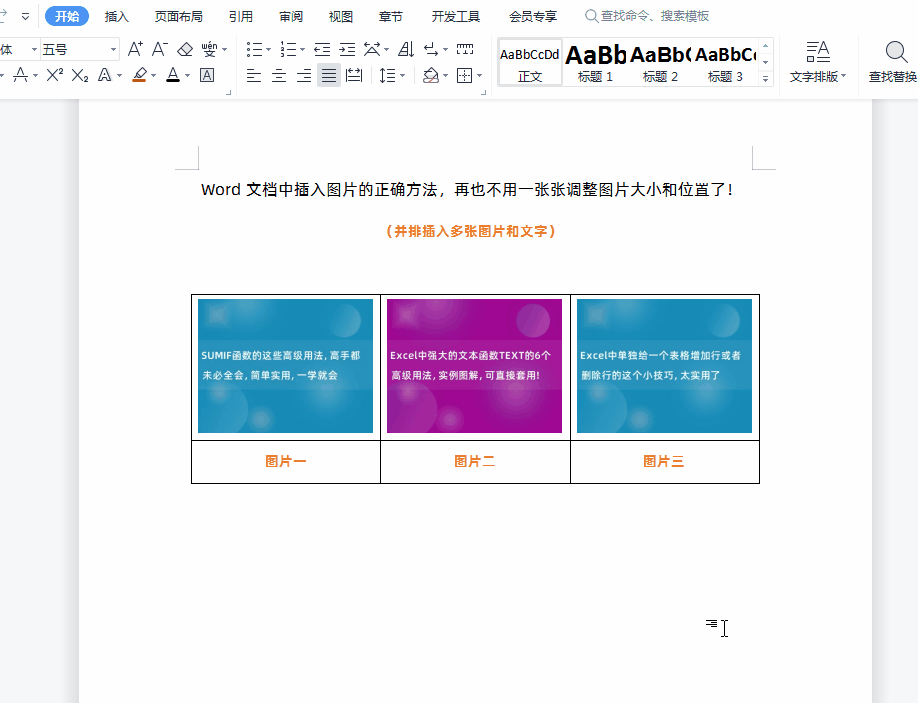This screenshot has height=703, width=918.
Task: Click the search commands input field
Action: click(x=648, y=16)
